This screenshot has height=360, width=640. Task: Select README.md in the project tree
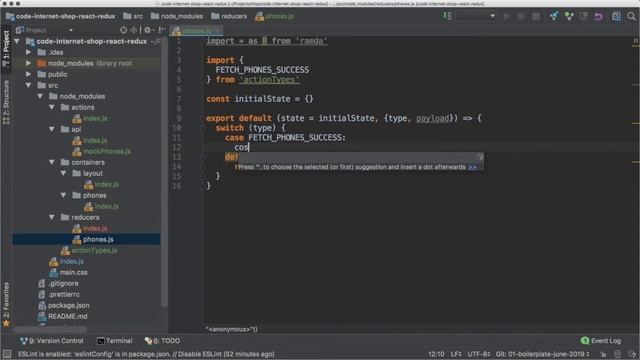pyautogui.click(x=62, y=317)
